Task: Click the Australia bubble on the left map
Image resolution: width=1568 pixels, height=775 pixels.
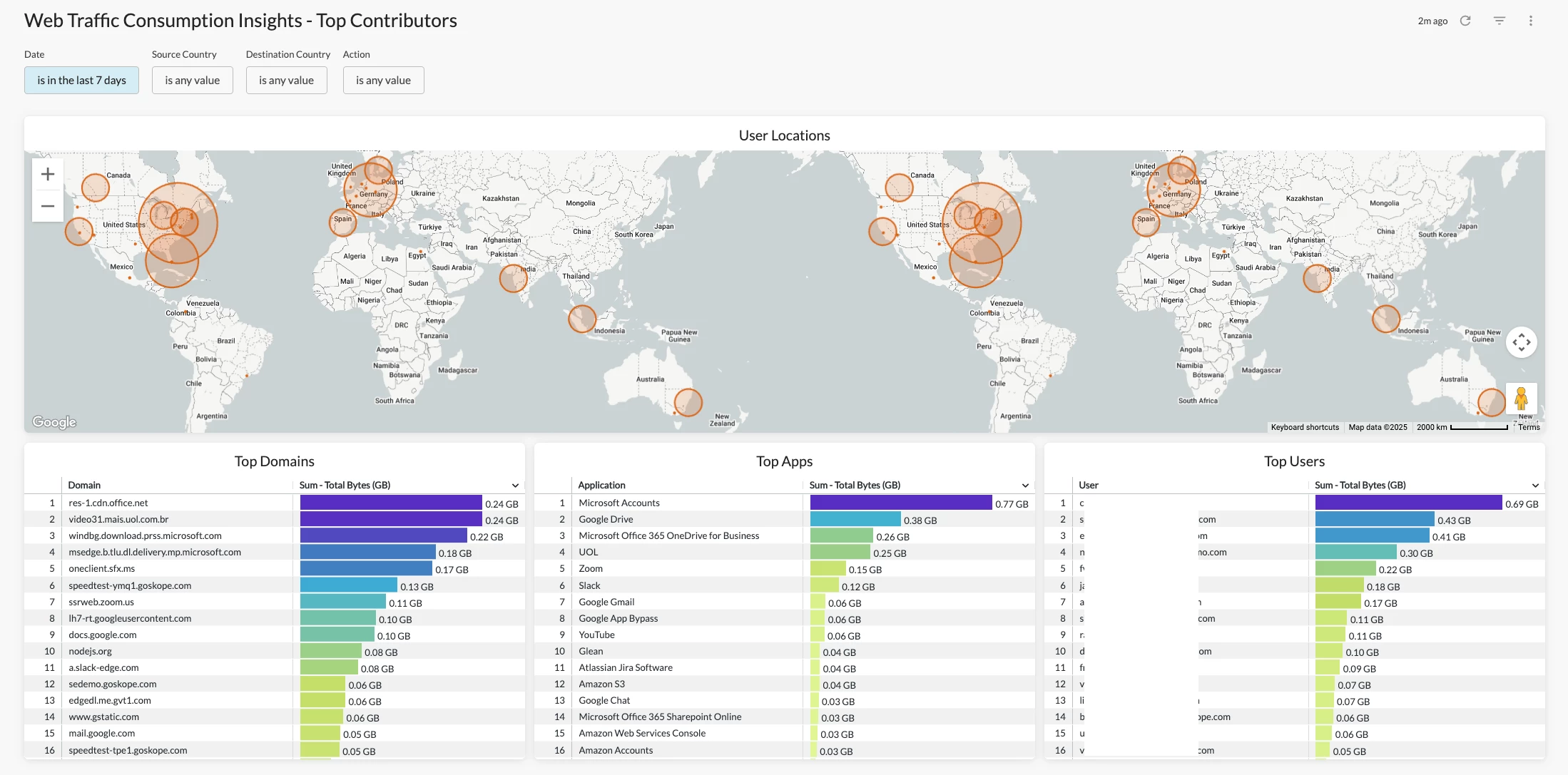Action: (688, 403)
